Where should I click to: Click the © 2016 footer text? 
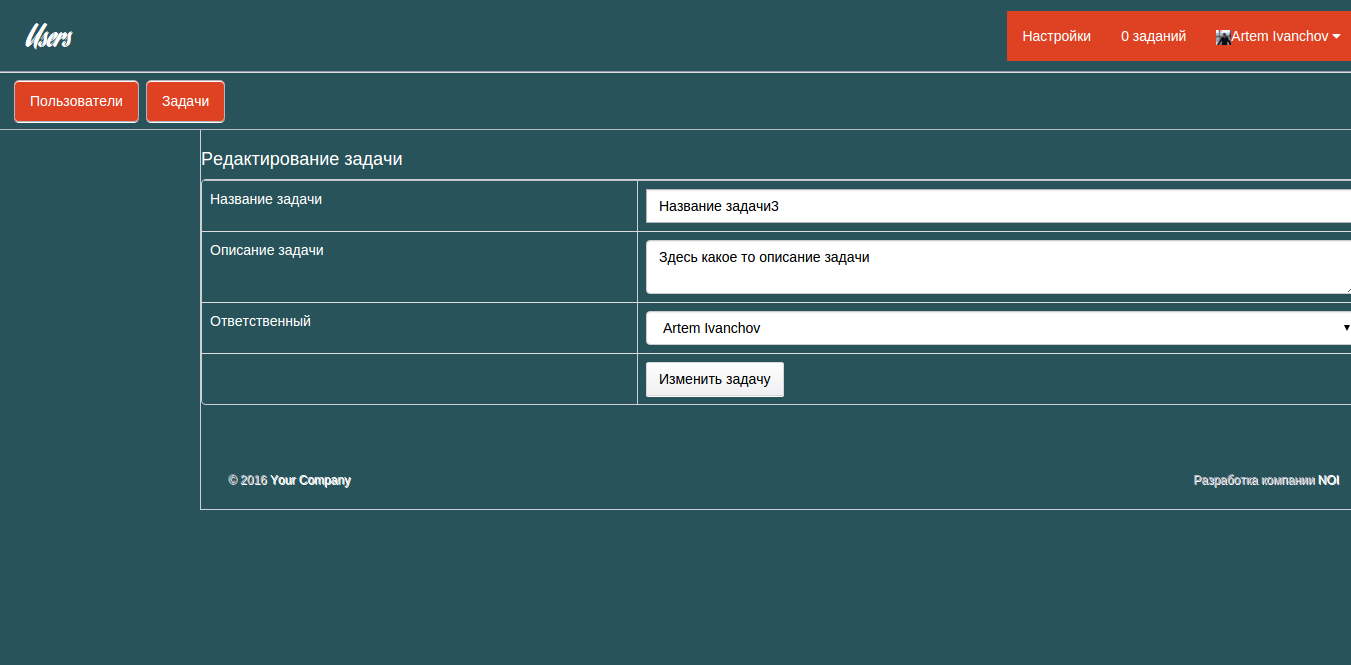pos(248,480)
